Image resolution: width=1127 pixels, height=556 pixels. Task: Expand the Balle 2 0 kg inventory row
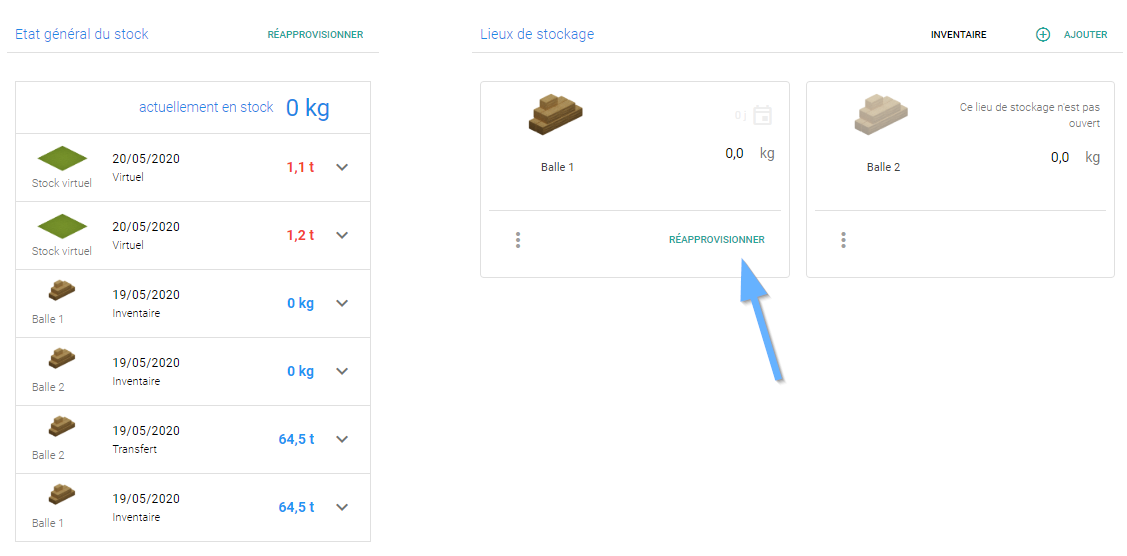pos(342,371)
